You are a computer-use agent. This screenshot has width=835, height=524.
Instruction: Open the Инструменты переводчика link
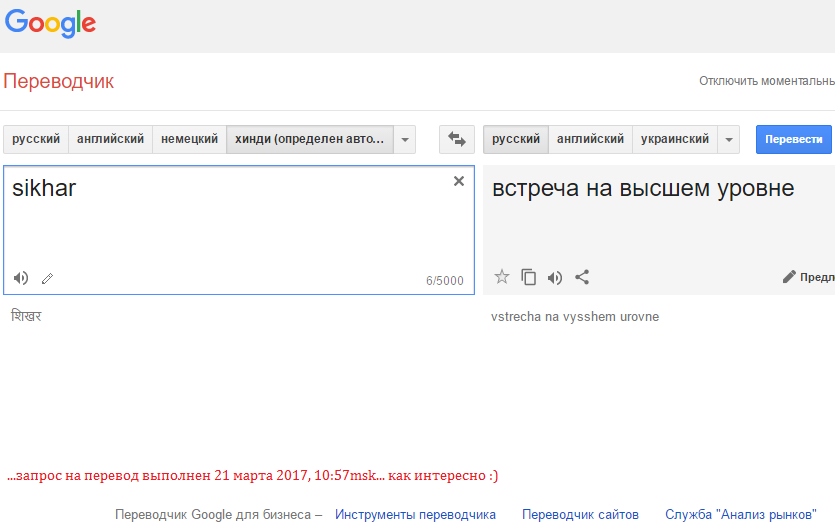415,514
